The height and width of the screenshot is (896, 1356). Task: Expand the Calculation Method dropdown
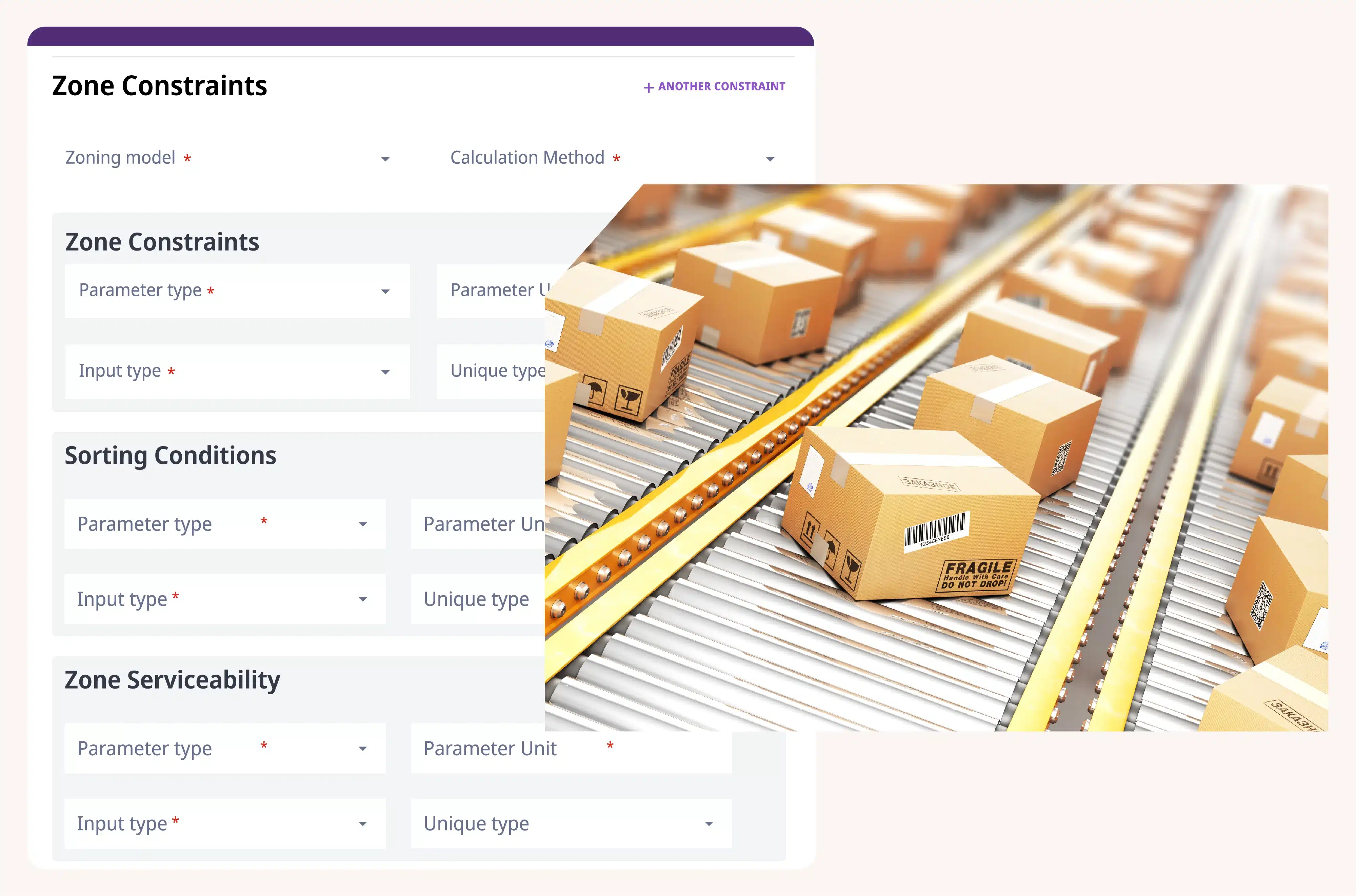(x=612, y=158)
